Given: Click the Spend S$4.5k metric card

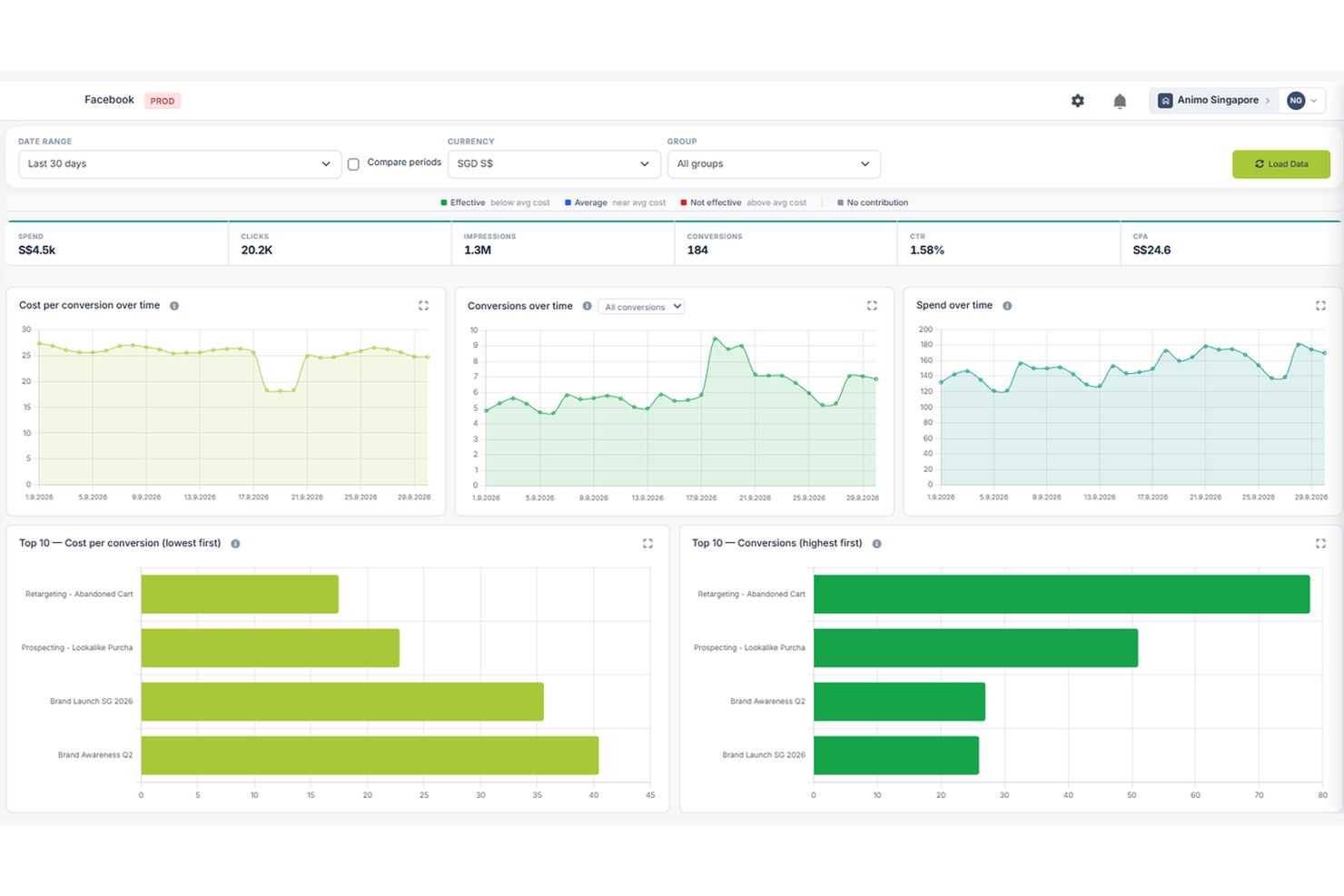Looking at the screenshot, I should [118, 243].
